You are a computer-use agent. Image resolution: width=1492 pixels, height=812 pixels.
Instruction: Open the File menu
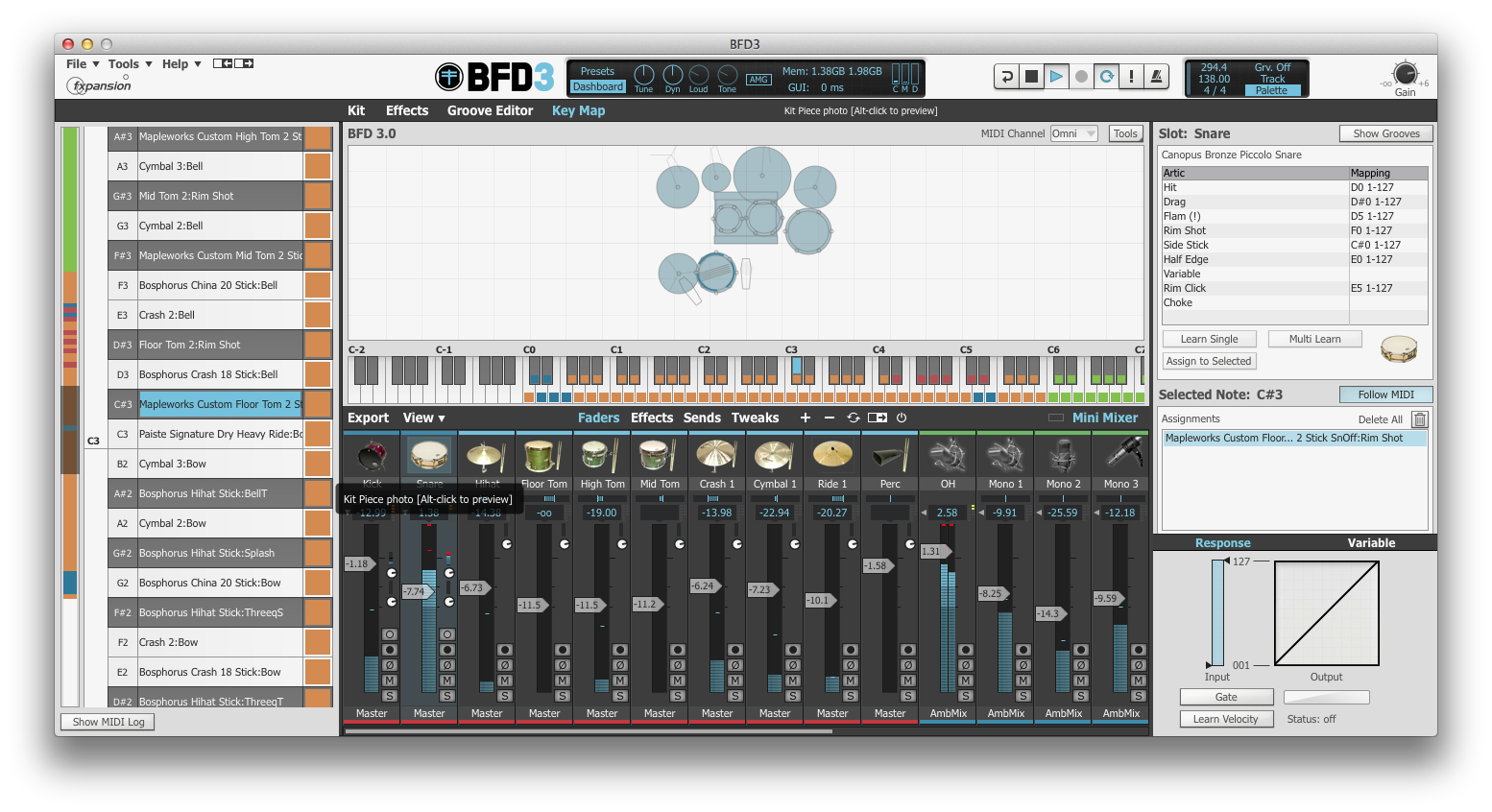[83, 64]
